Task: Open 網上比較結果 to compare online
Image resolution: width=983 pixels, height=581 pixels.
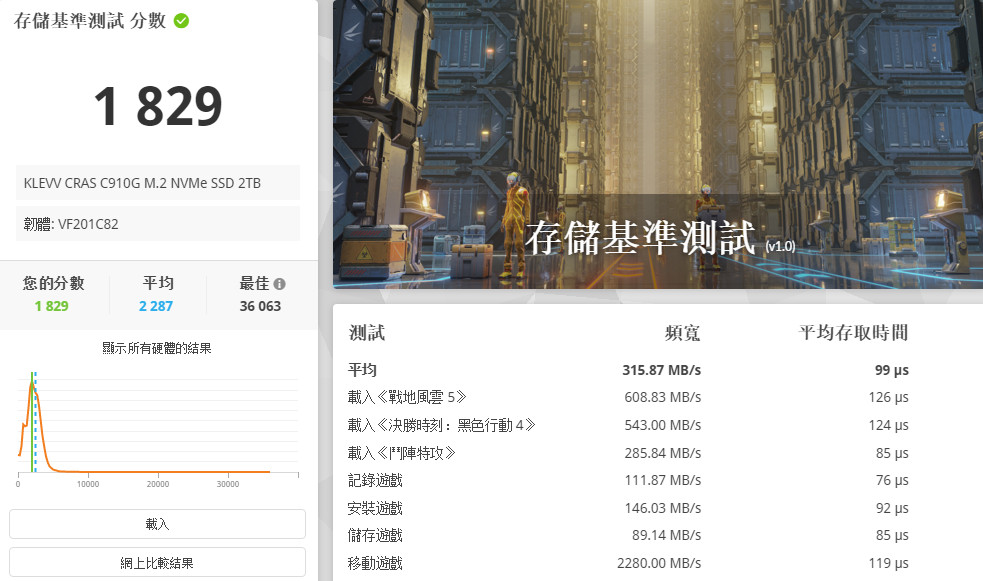Action: pos(157,562)
